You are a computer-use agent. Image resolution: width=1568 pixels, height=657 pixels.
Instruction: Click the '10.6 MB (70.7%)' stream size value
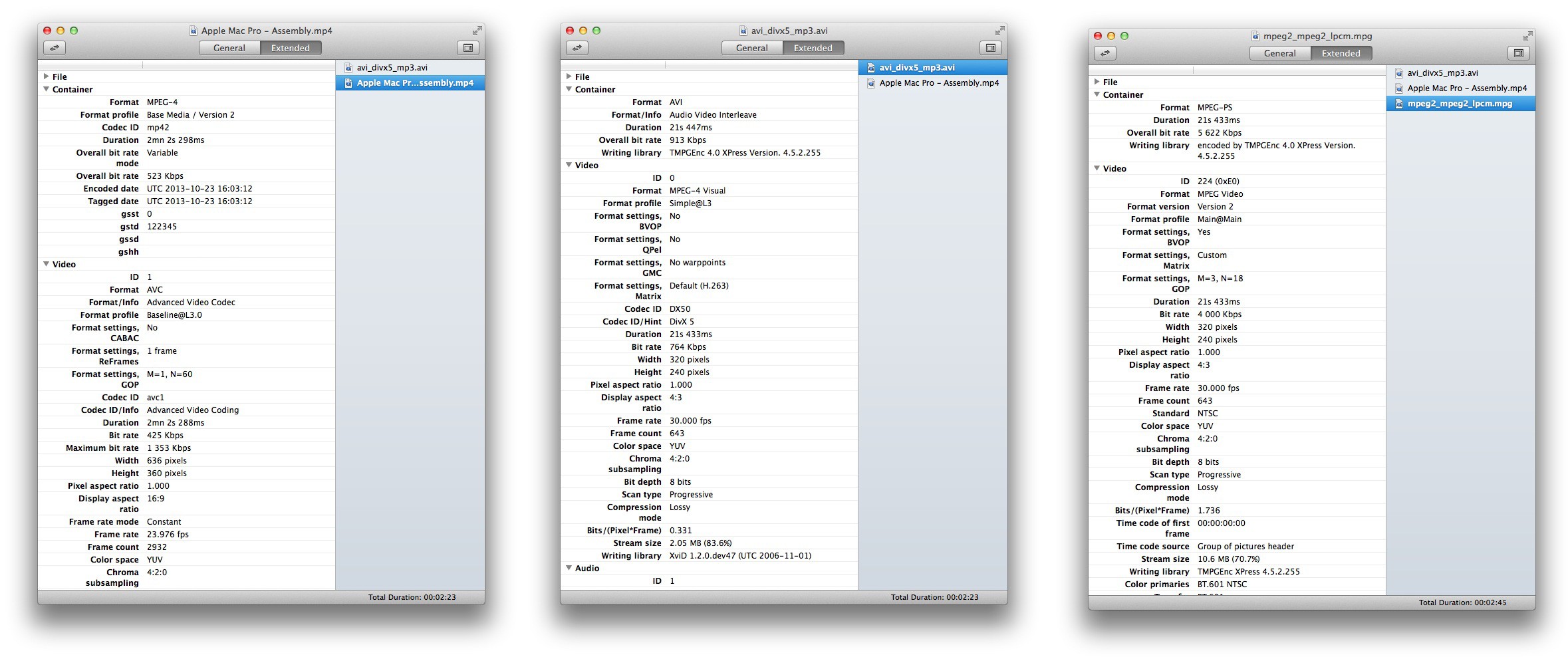pyautogui.click(x=1228, y=559)
